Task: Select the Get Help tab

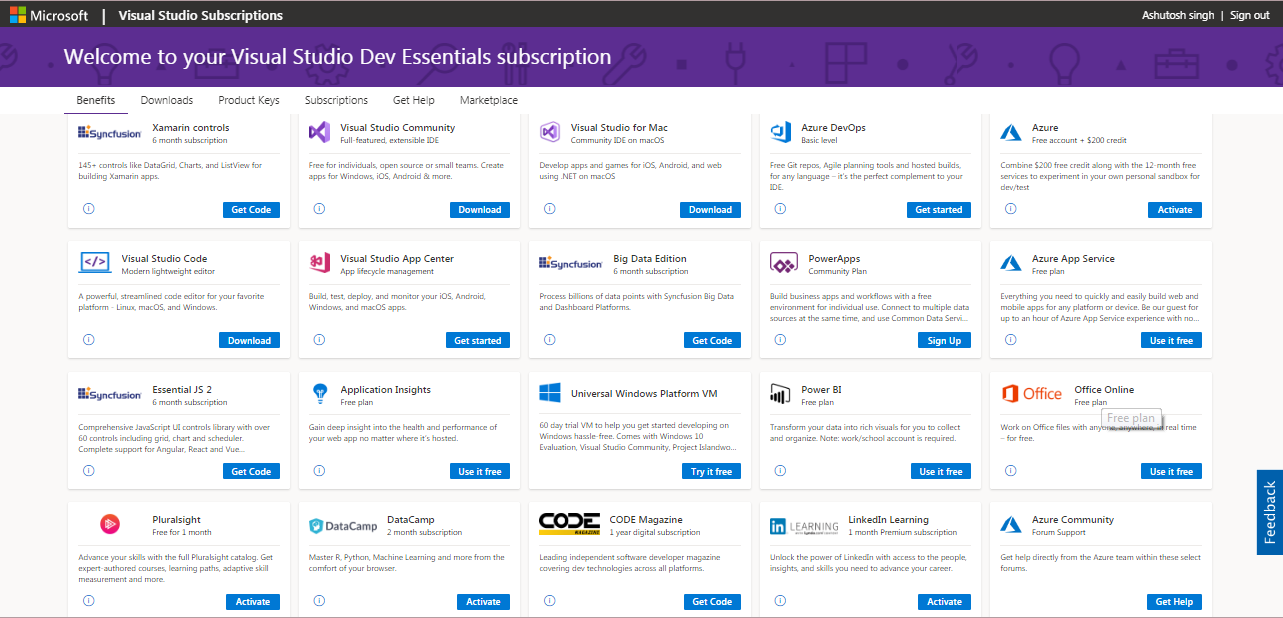Action: click(x=414, y=100)
